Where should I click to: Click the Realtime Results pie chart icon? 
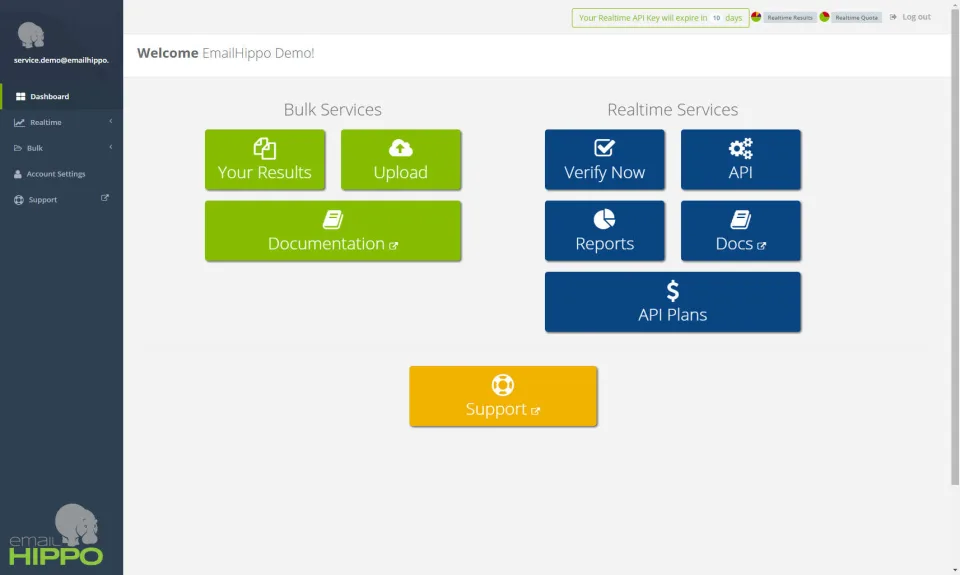[x=756, y=17]
